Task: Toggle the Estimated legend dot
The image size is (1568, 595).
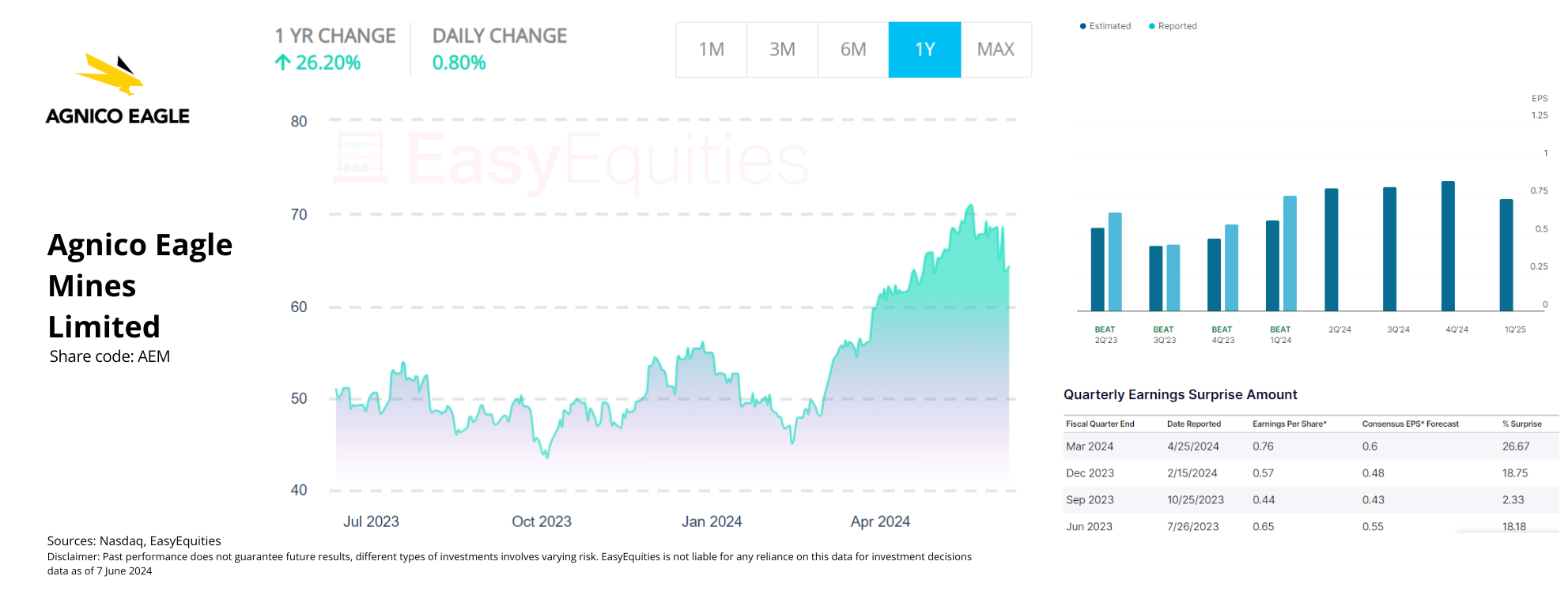Action: [1082, 26]
